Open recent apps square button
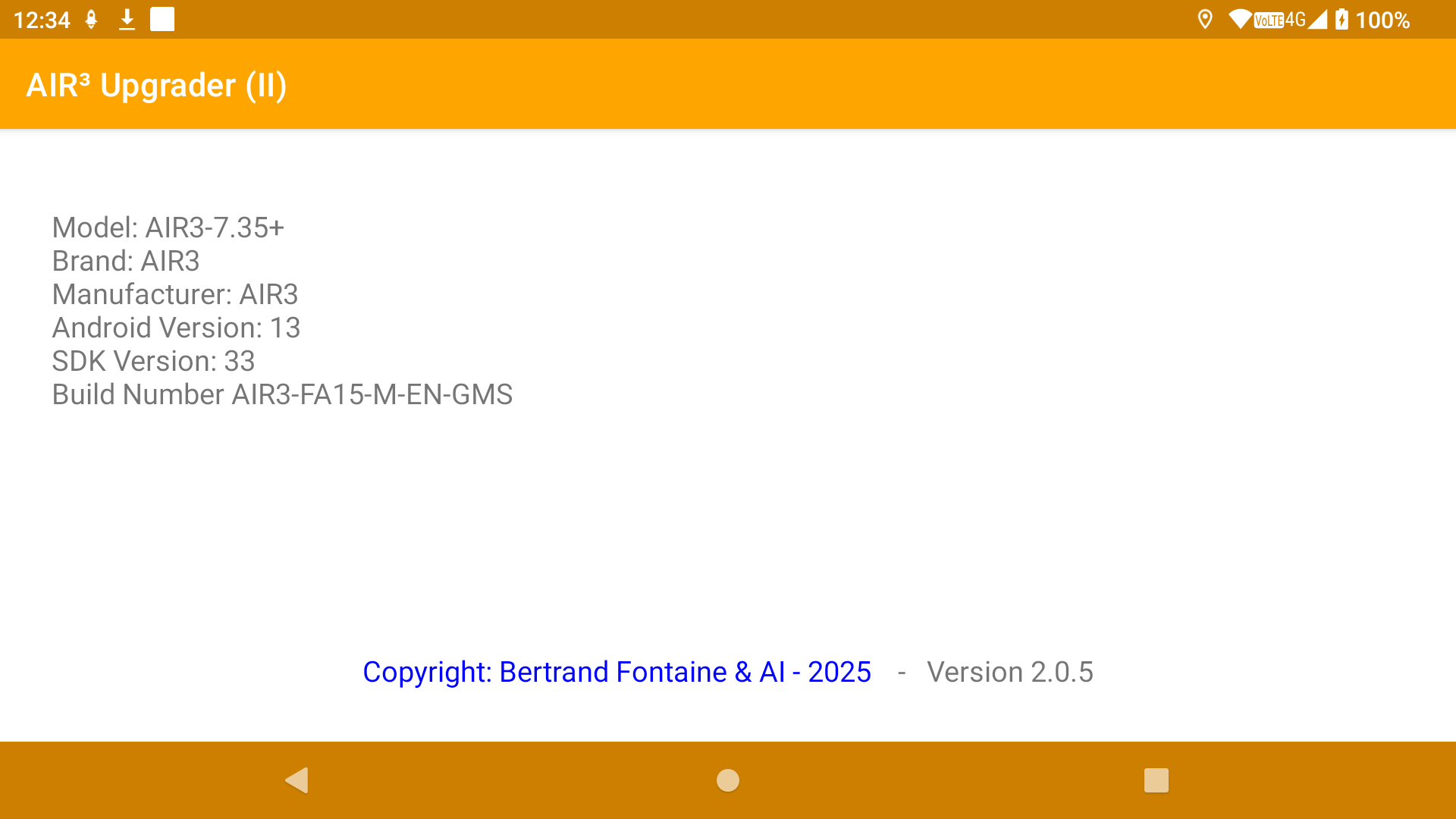This screenshot has height=819, width=1456. coord(1156,780)
